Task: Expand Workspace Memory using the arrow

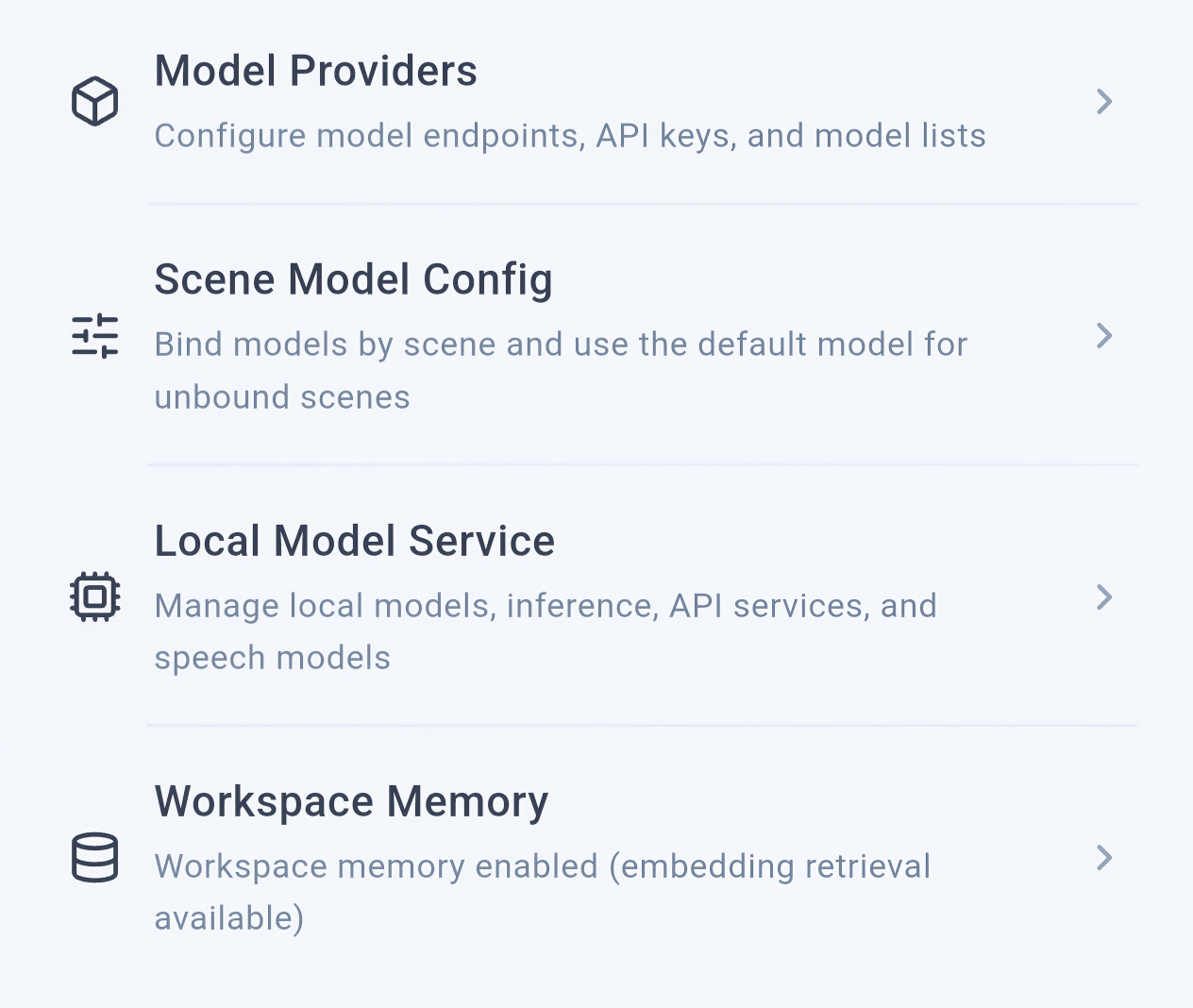Action: (x=1104, y=858)
